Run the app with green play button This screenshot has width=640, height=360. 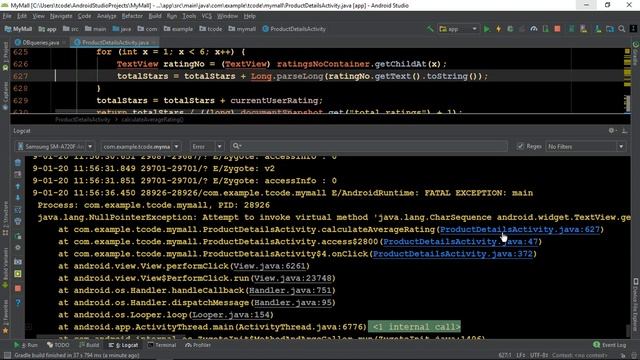click(487, 29)
